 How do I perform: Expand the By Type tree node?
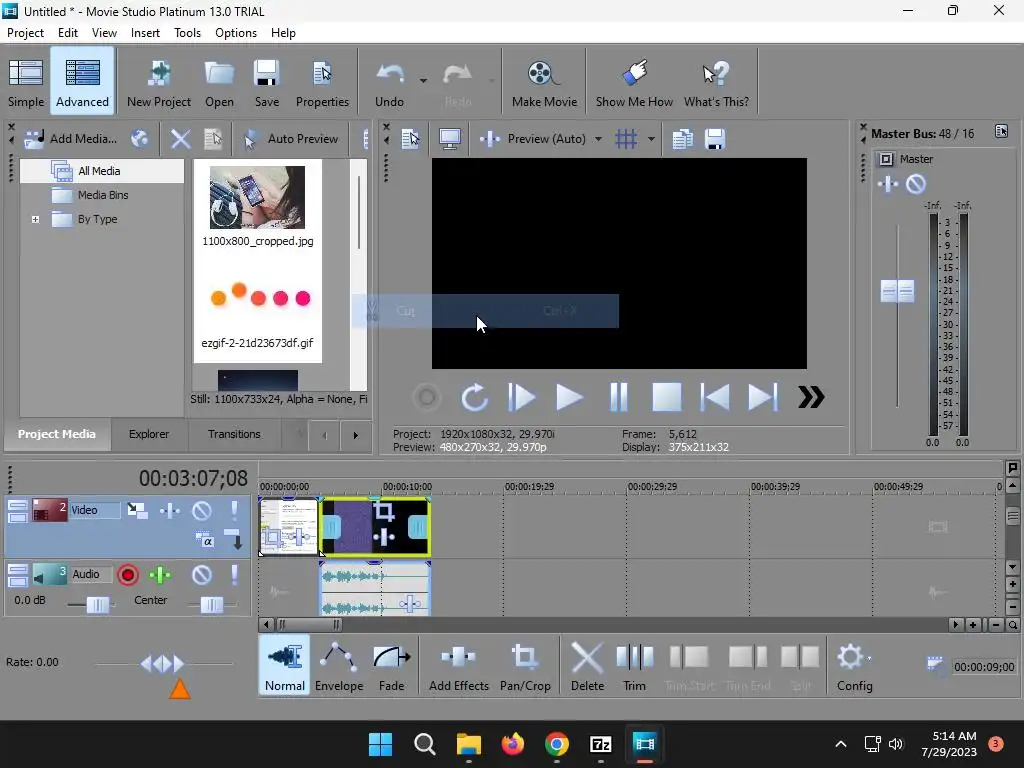pos(35,219)
